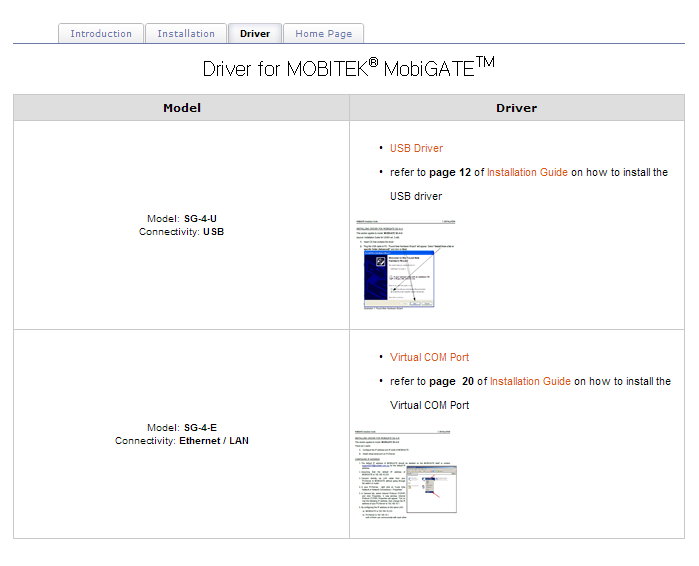The image size is (699, 566).
Task: Click the SG-4-U model name
Action: pyautogui.click(x=200, y=219)
